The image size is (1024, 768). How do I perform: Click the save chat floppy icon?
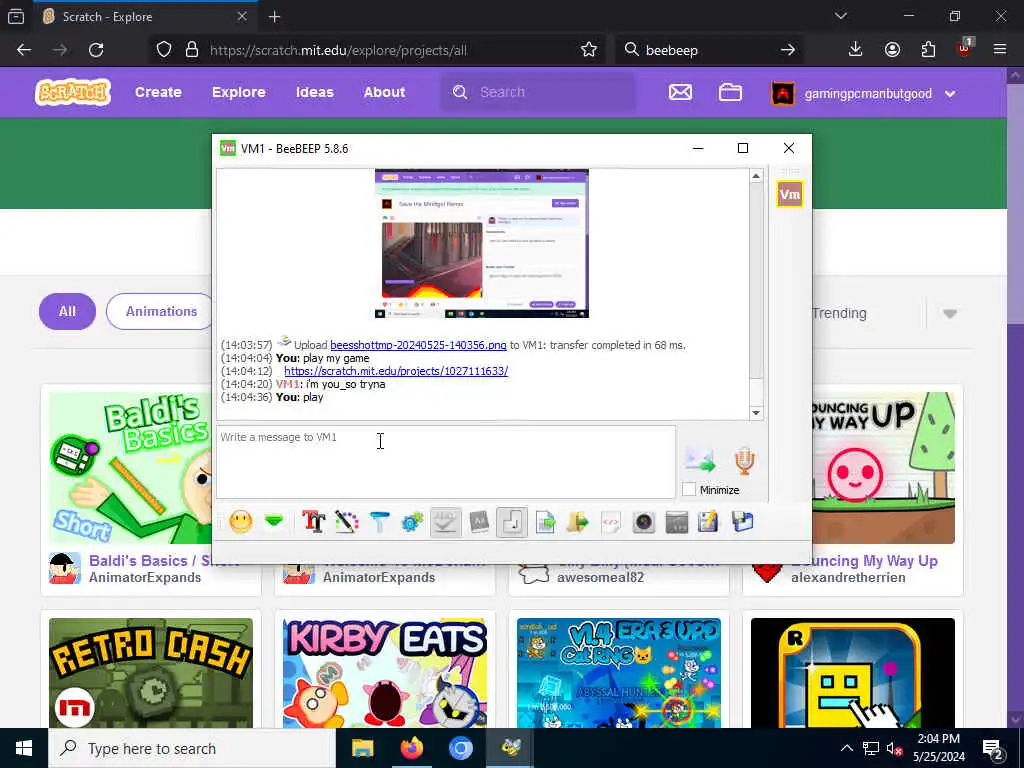click(x=743, y=521)
